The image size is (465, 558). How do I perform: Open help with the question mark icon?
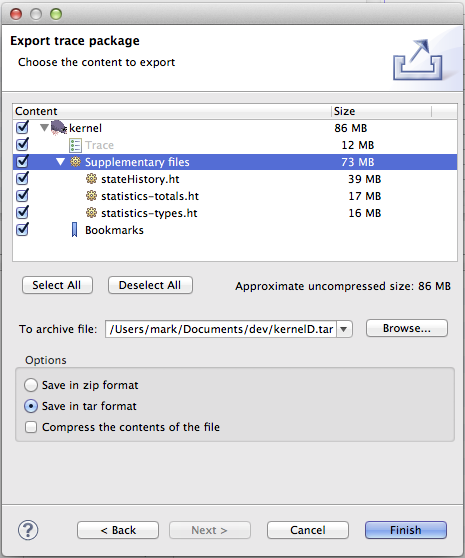(x=28, y=530)
